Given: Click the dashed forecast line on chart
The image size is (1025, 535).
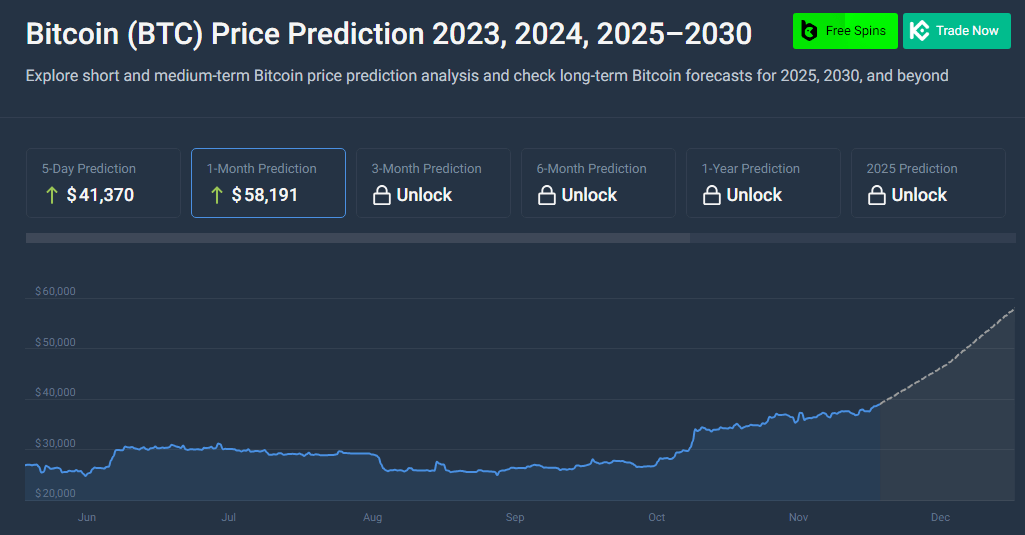Looking at the screenshot, I should (947, 363).
